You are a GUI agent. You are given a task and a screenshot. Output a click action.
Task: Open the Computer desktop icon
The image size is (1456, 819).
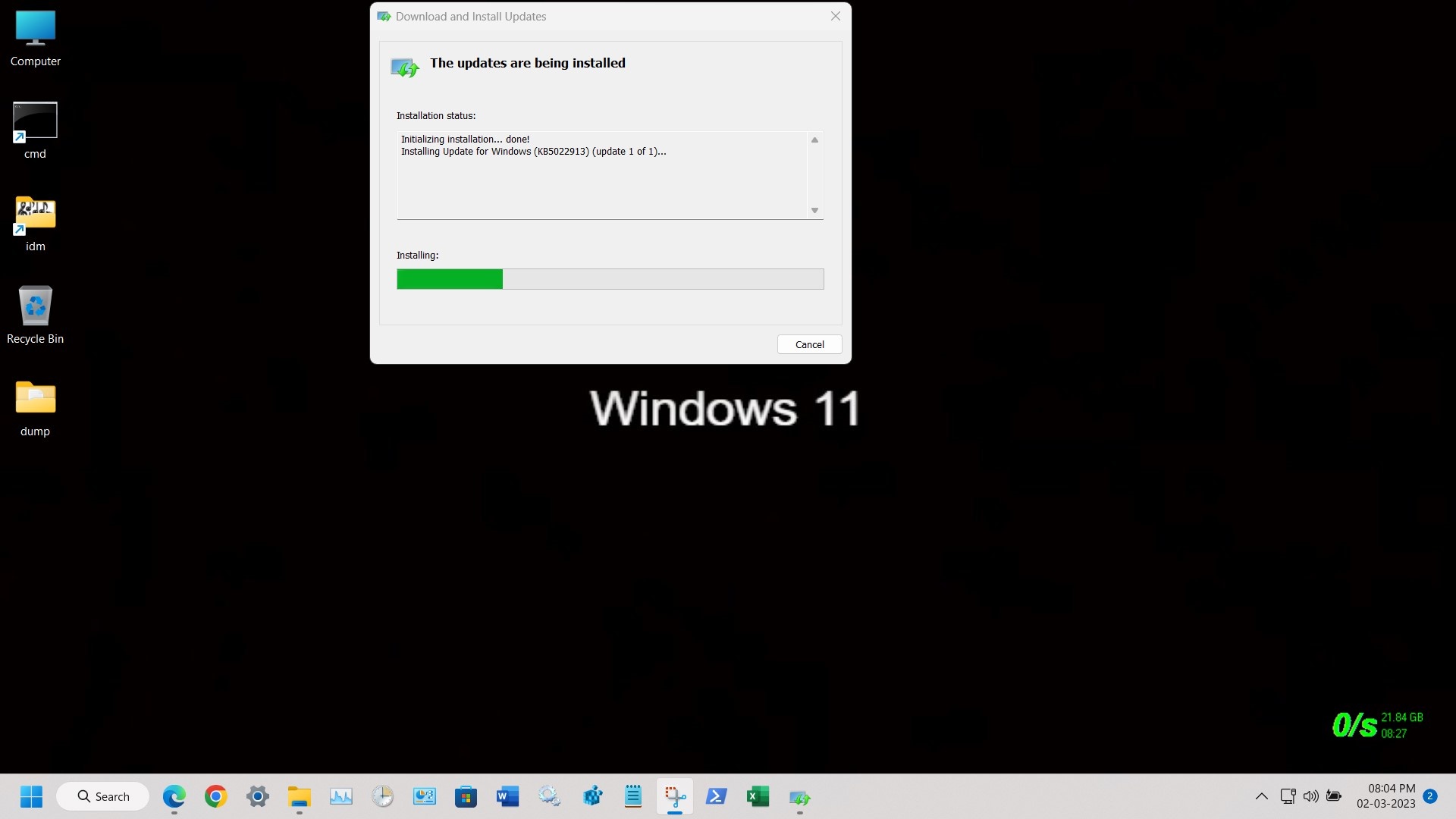[x=35, y=39]
